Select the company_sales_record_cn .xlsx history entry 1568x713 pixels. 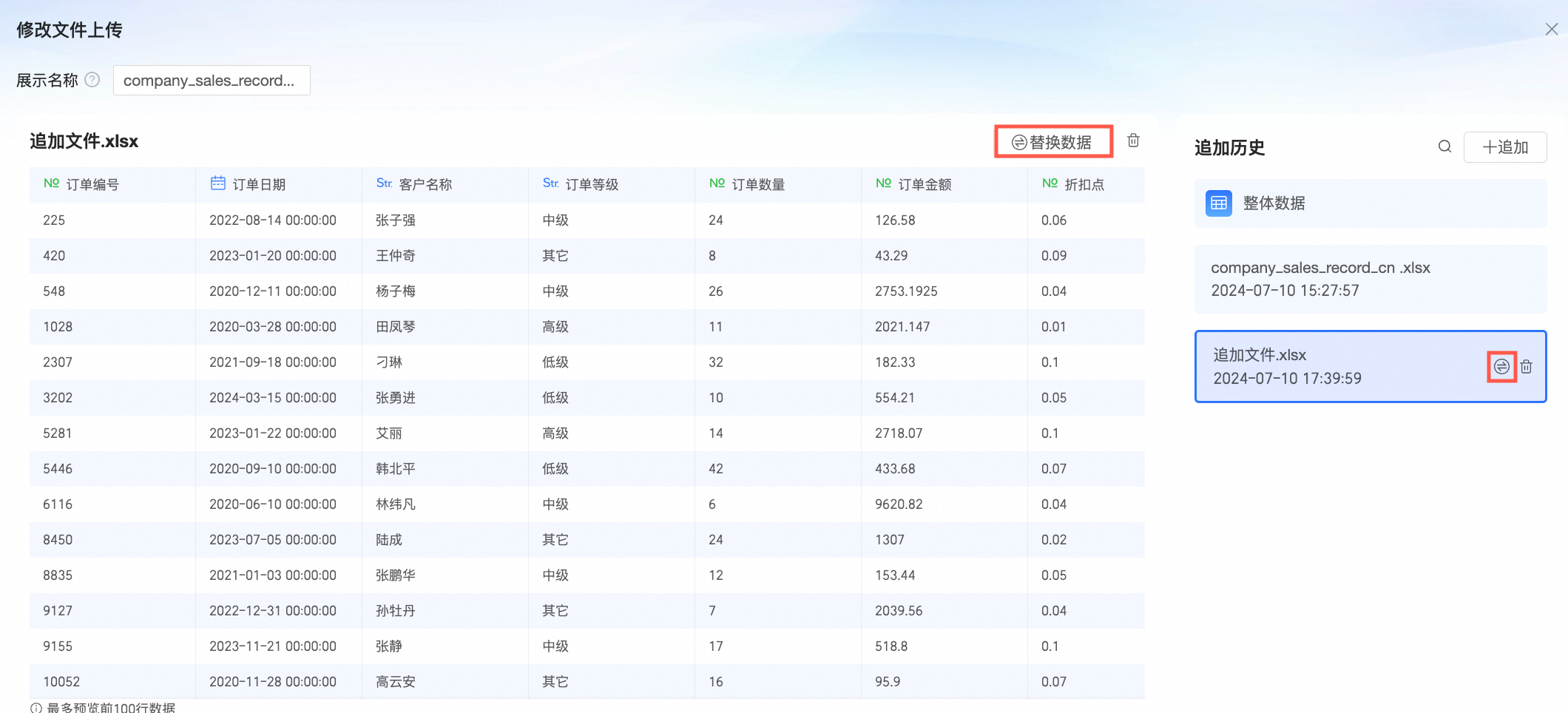(1371, 279)
